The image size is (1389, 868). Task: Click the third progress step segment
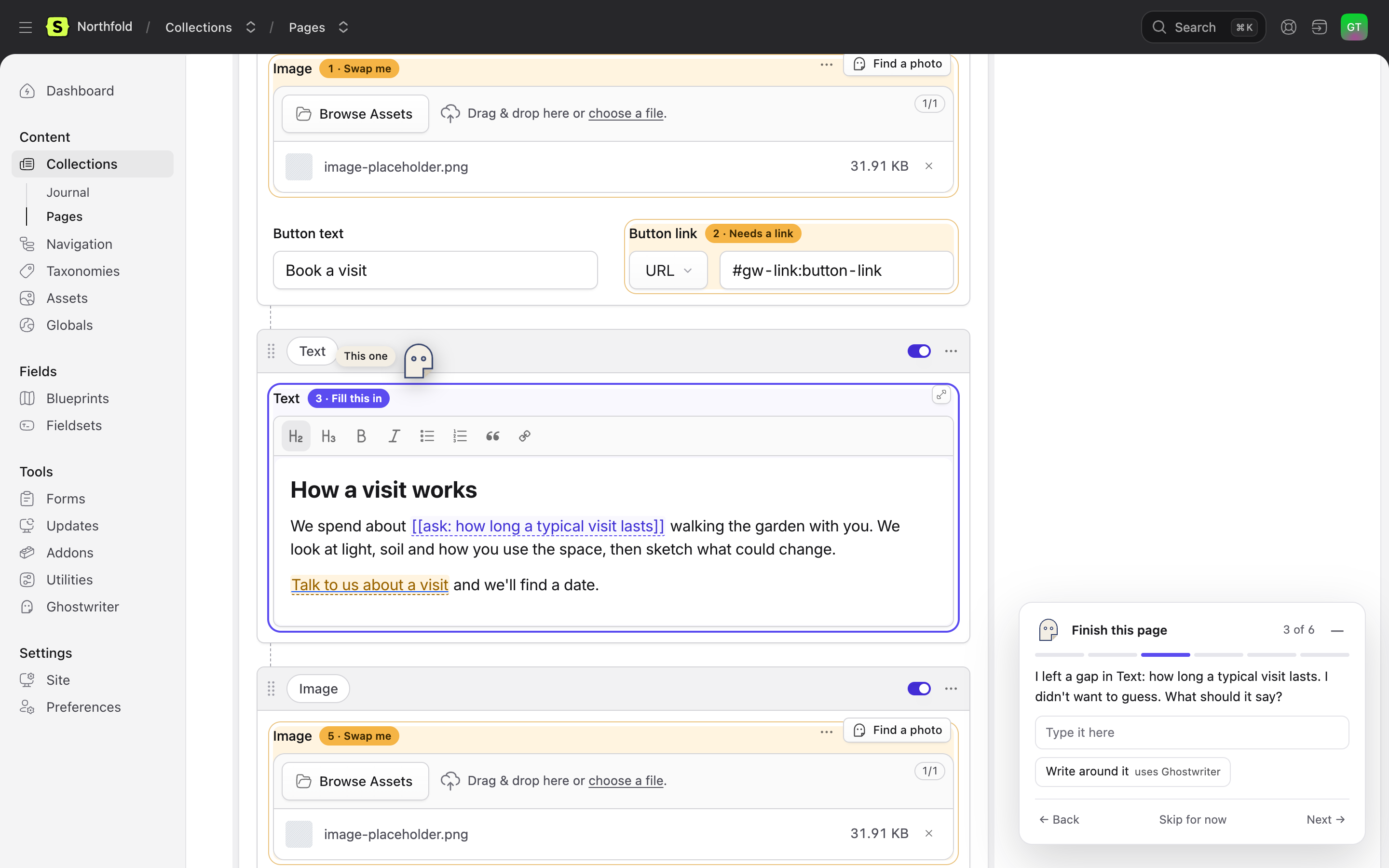tap(1165, 655)
